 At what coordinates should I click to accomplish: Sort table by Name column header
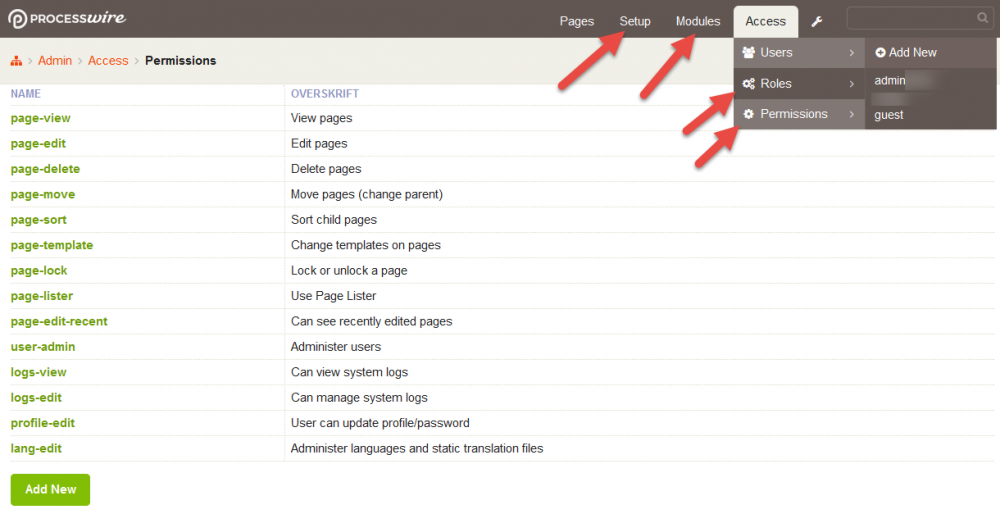pyautogui.click(x=25, y=94)
